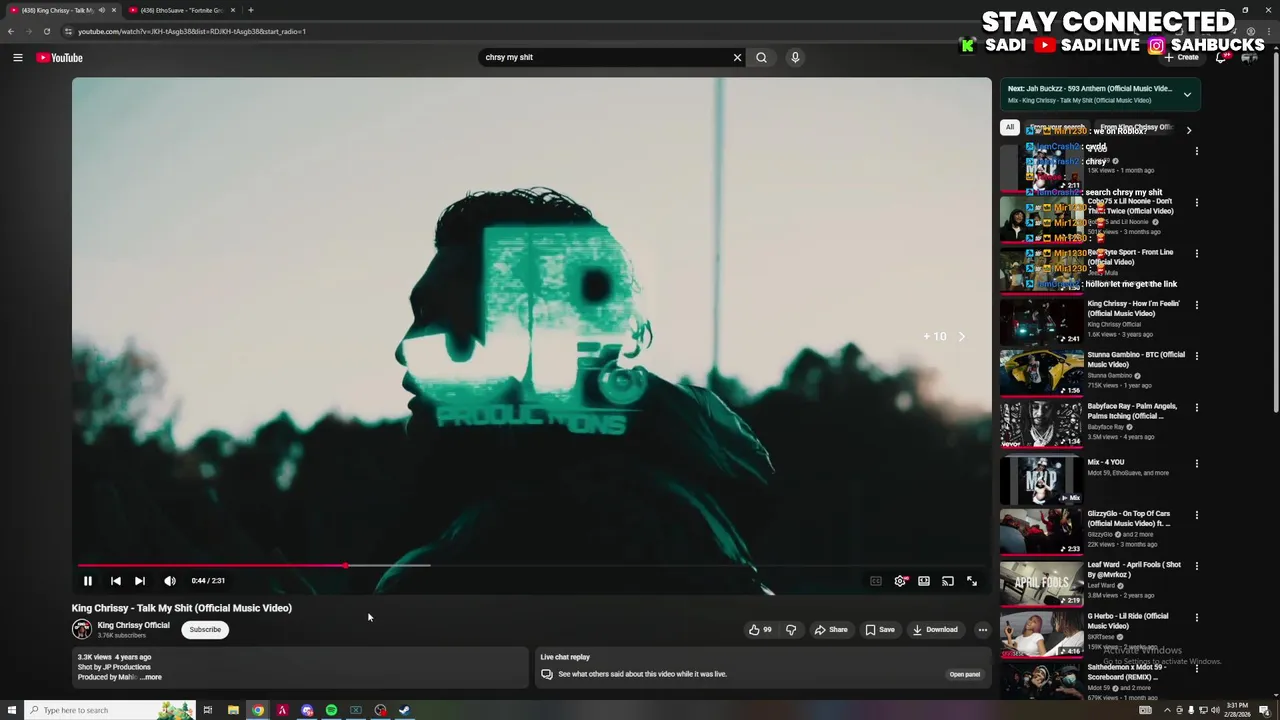The height and width of the screenshot is (720, 1280).
Task: Open Spotify from taskbar
Action: pos(331,710)
